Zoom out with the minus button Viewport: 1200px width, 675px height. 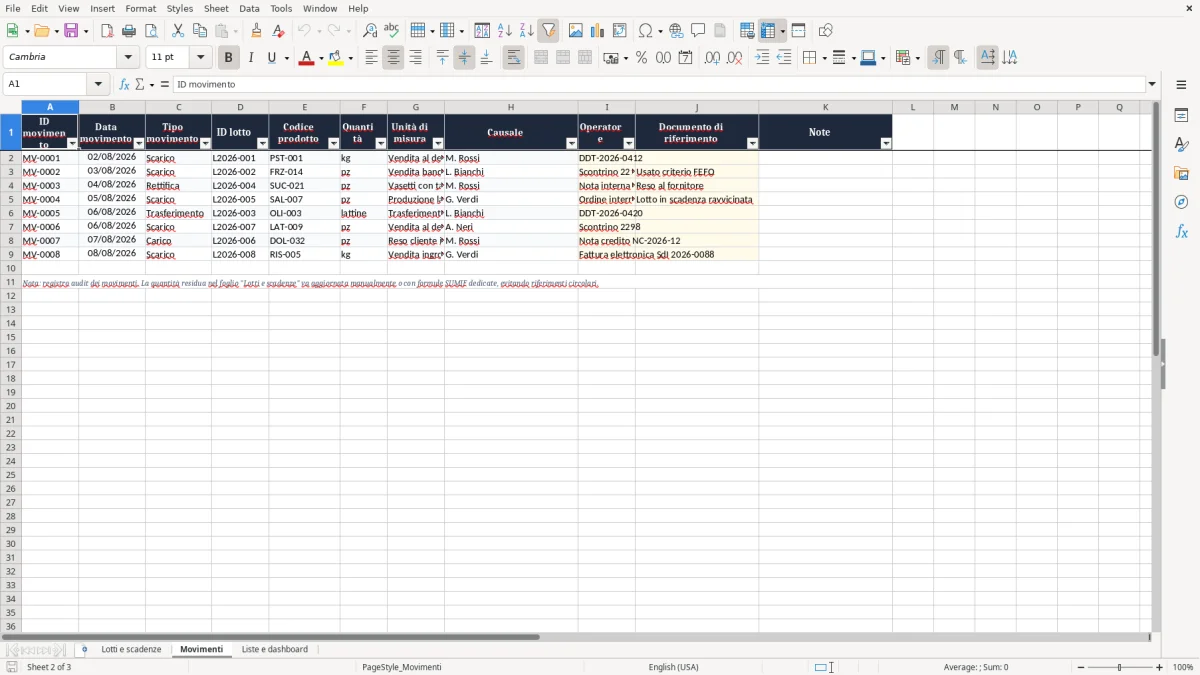1081,667
